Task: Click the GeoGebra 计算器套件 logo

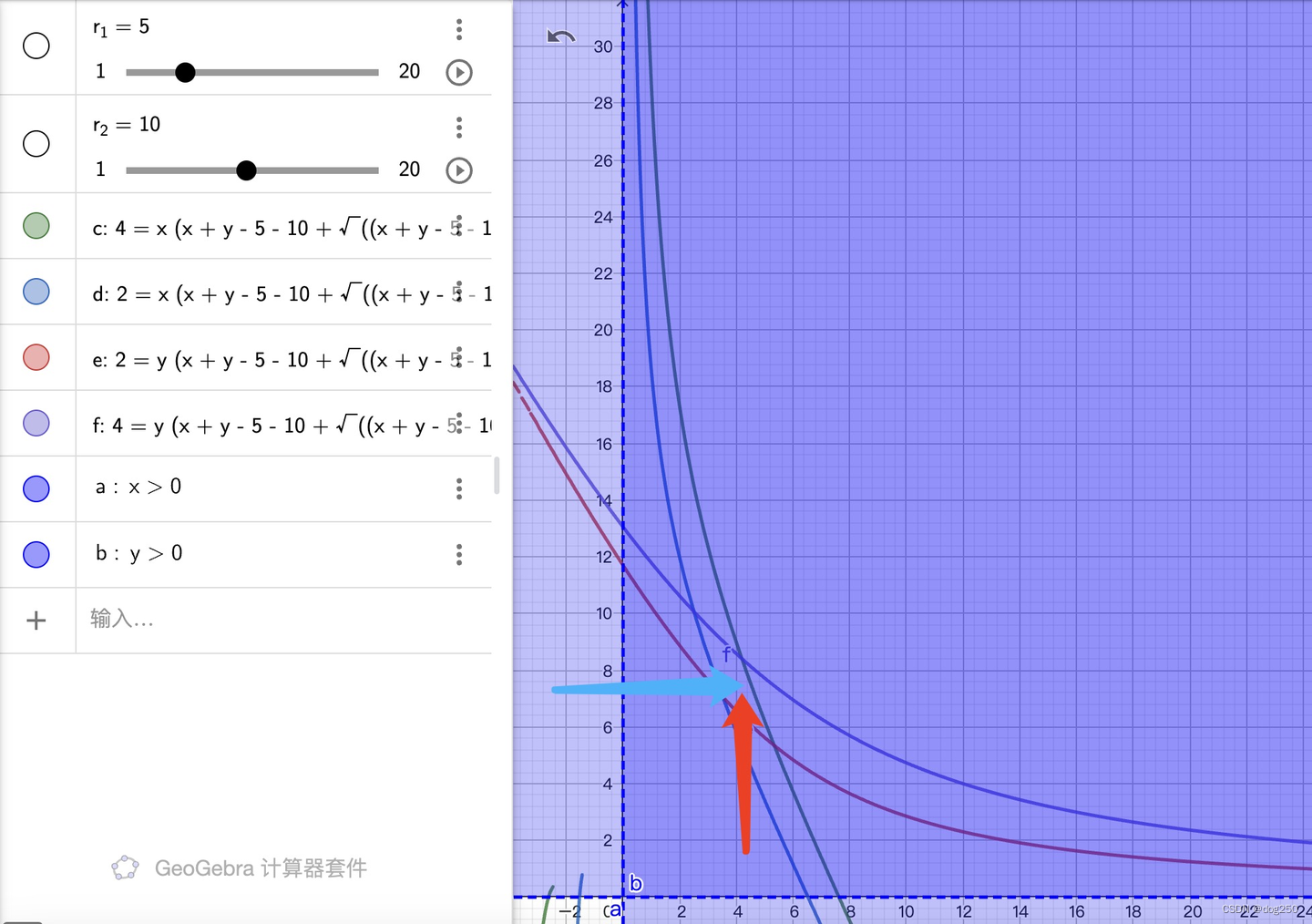Action: click(x=239, y=868)
